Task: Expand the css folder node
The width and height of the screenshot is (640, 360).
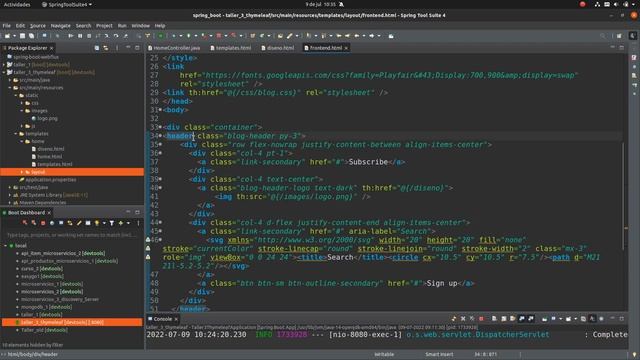Action: [x=22, y=103]
